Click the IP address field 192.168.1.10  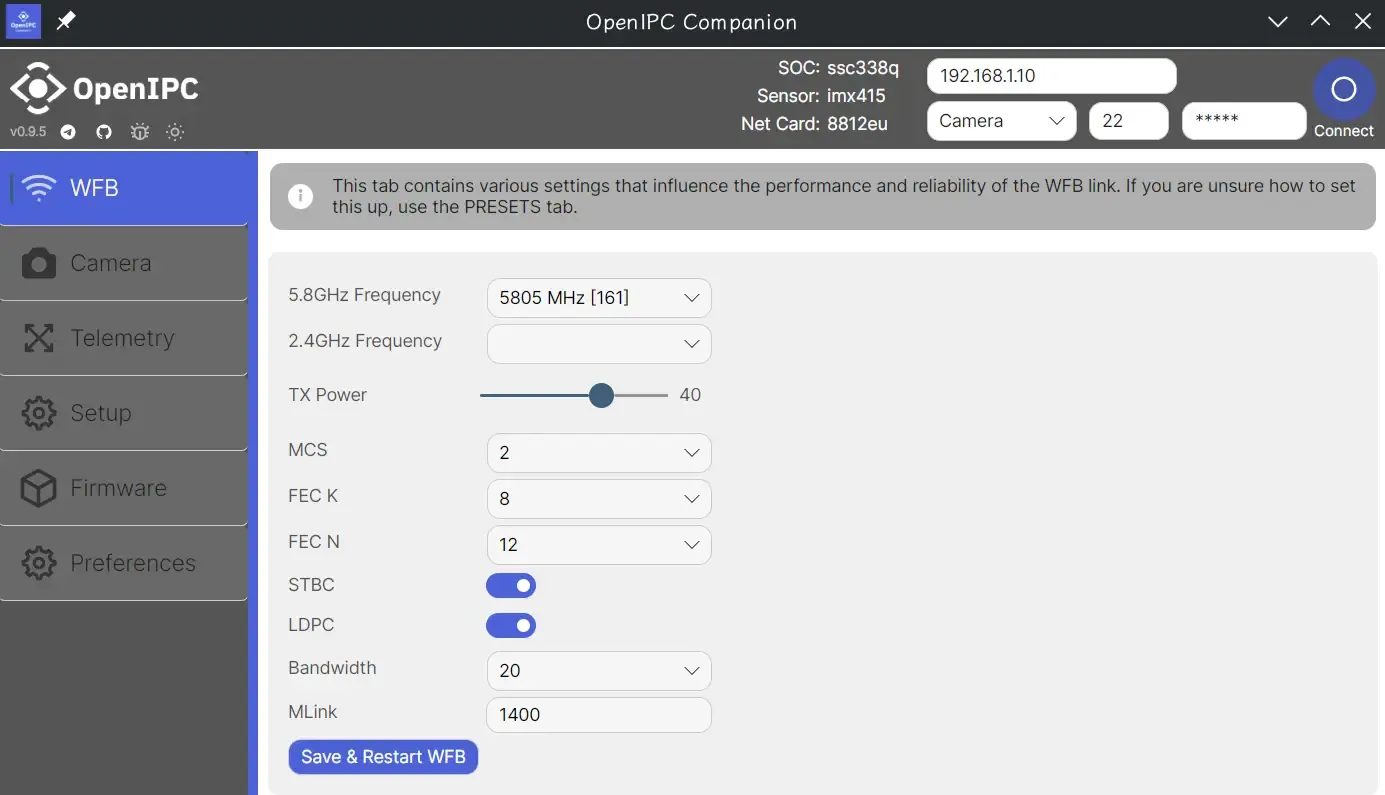click(1052, 76)
